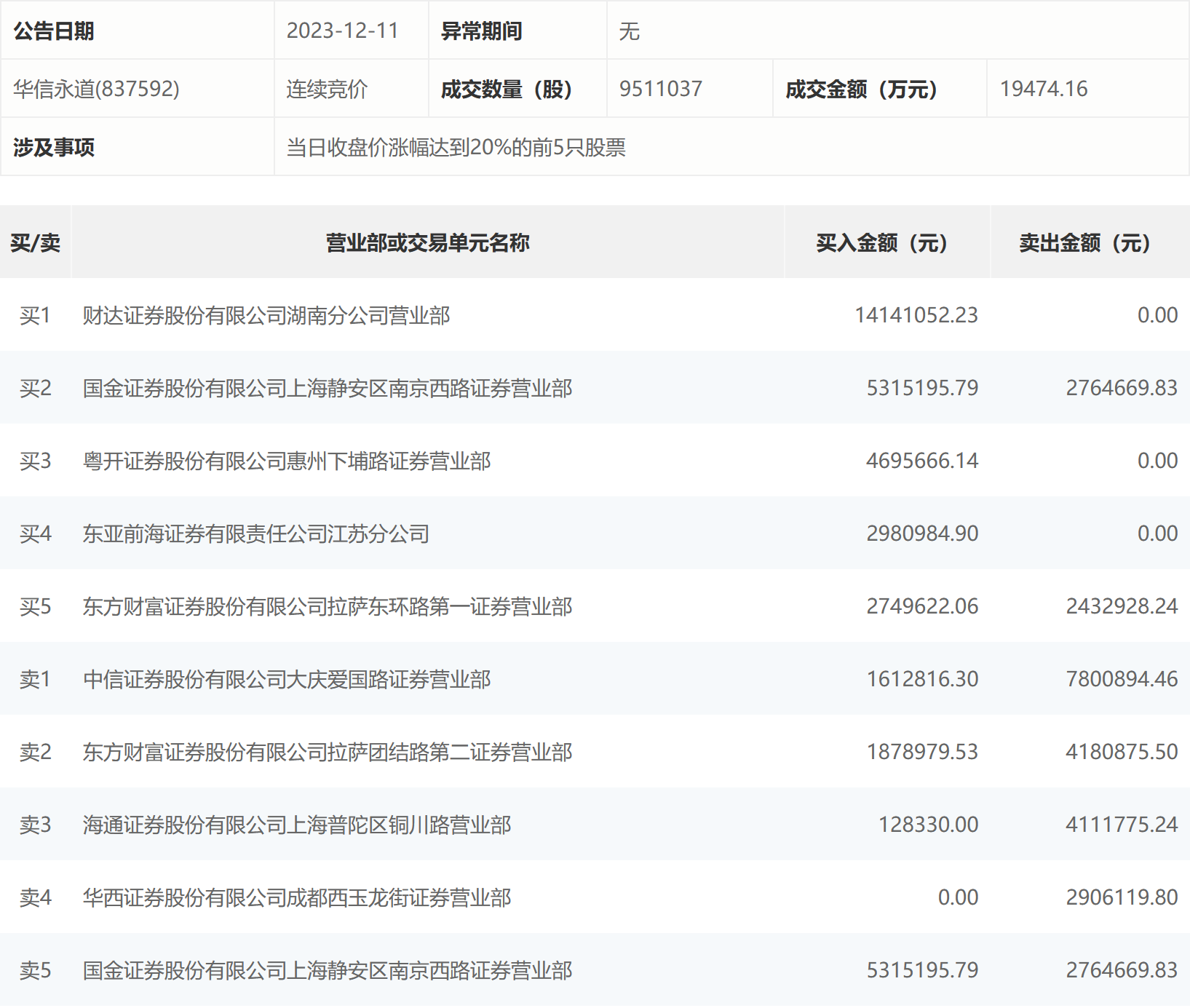
Task: Click 东亚前海证券有限责任公司江苏分公司
Action: (x=256, y=533)
